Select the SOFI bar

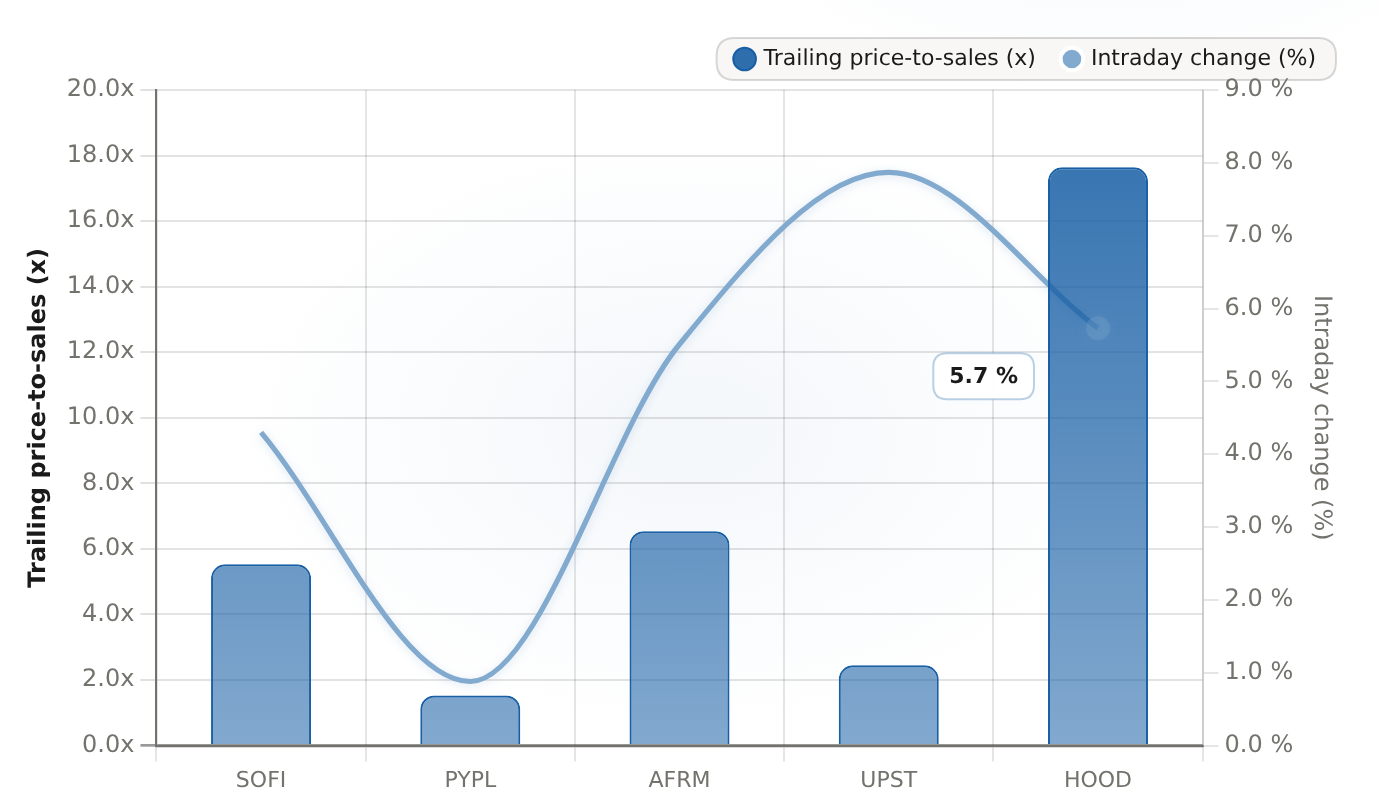click(x=261, y=655)
